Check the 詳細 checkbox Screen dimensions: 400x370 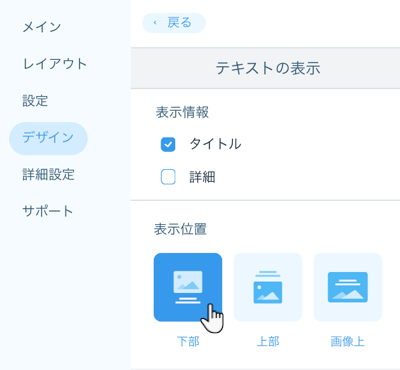pyautogui.click(x=168, y=177)
